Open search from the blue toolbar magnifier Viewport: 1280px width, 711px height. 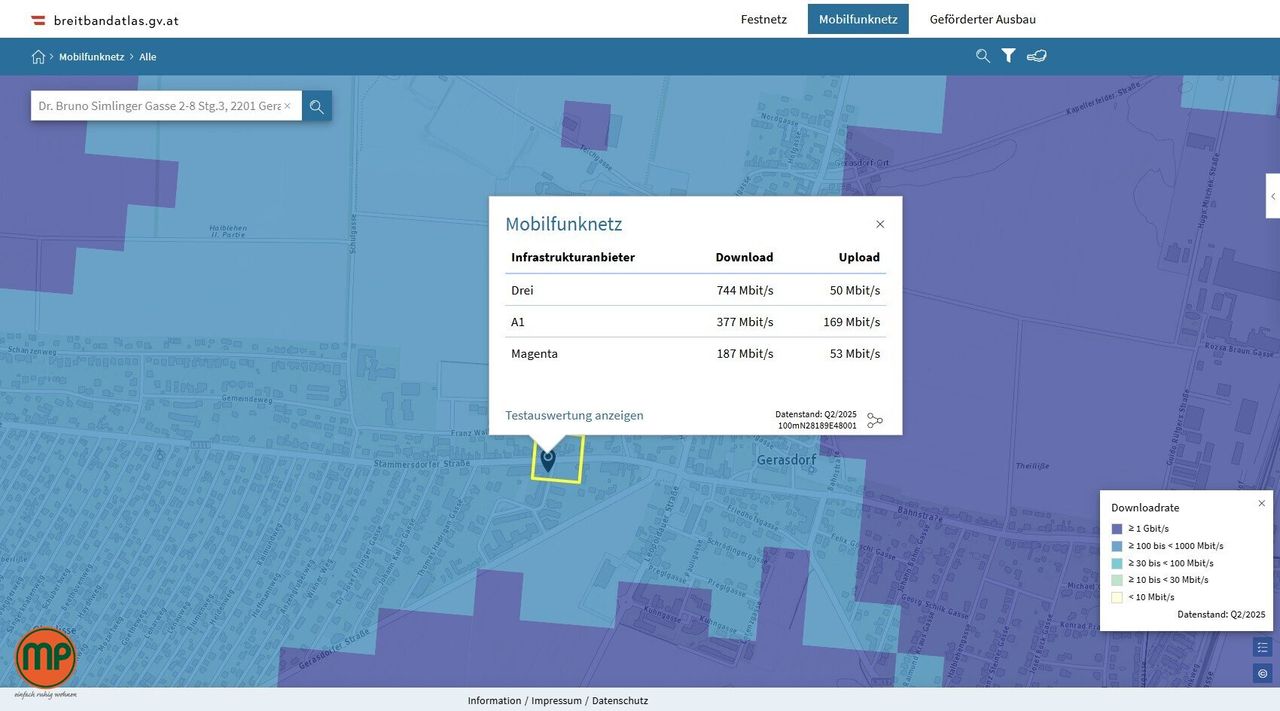pos(983,56)
